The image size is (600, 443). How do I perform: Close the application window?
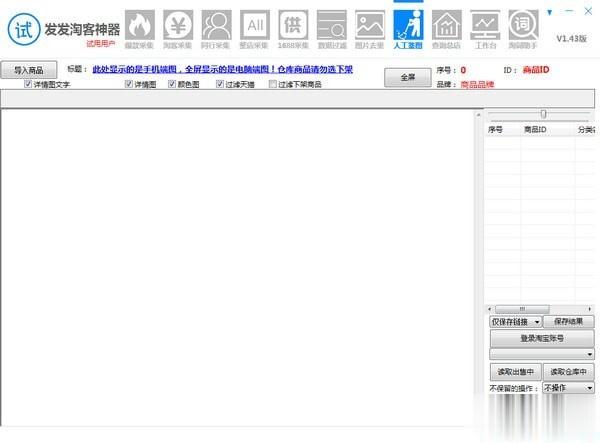point(588,11)
